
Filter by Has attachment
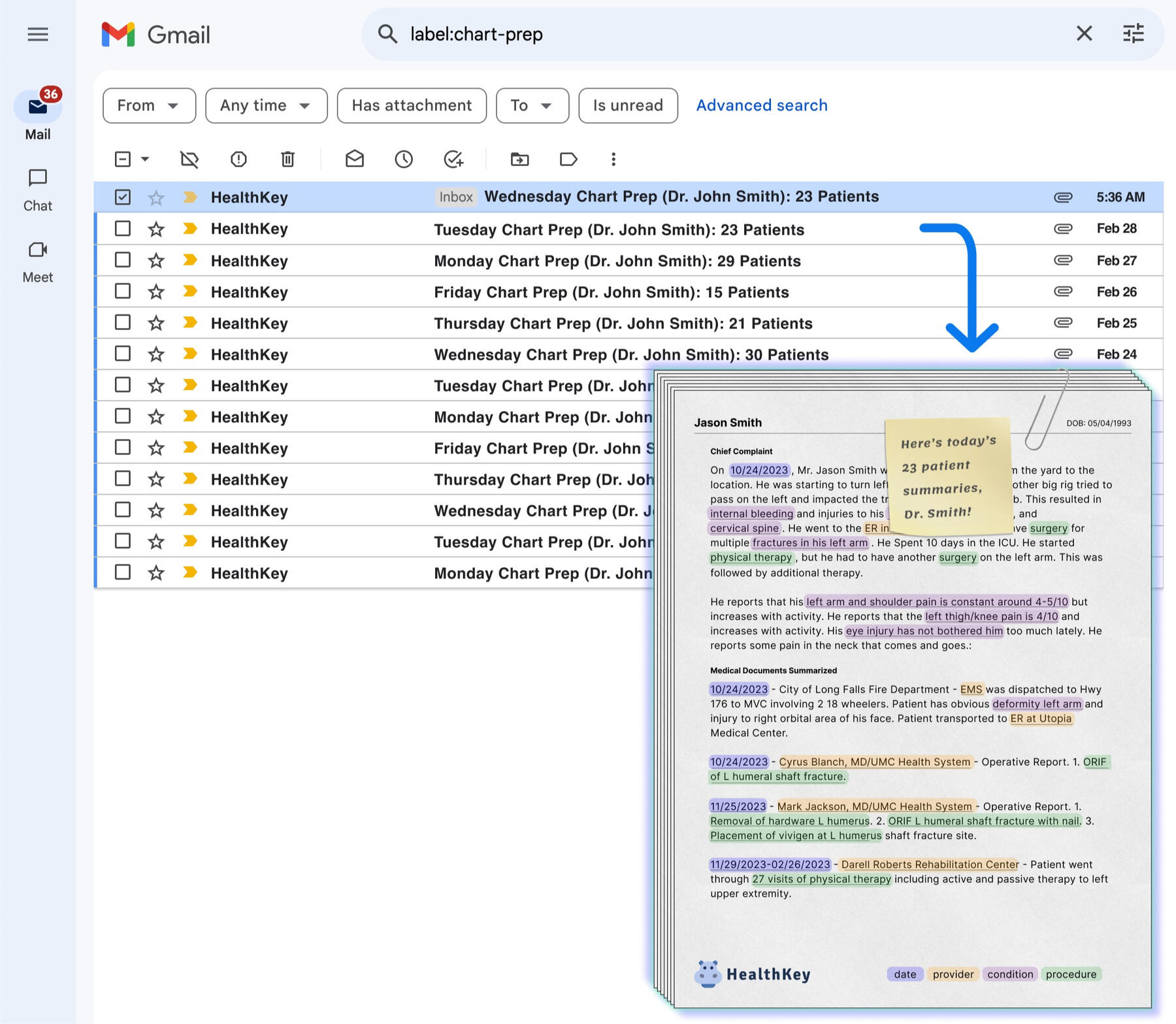coord(411,105)
